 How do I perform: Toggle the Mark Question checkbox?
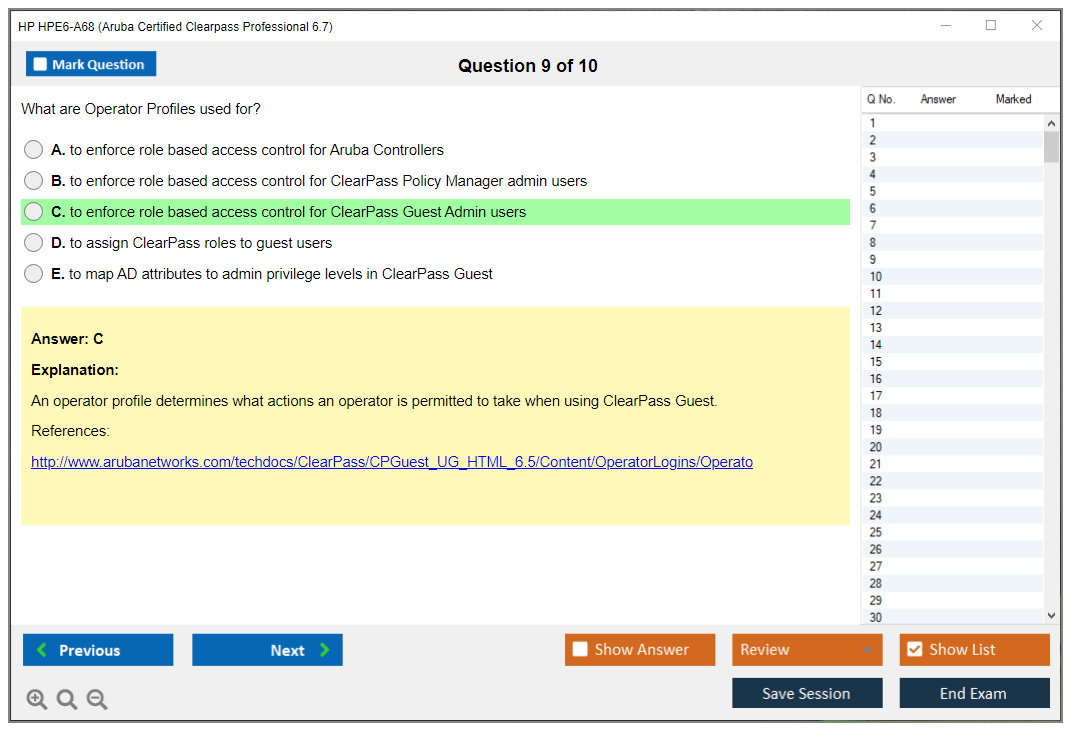[x=41, y=65]
